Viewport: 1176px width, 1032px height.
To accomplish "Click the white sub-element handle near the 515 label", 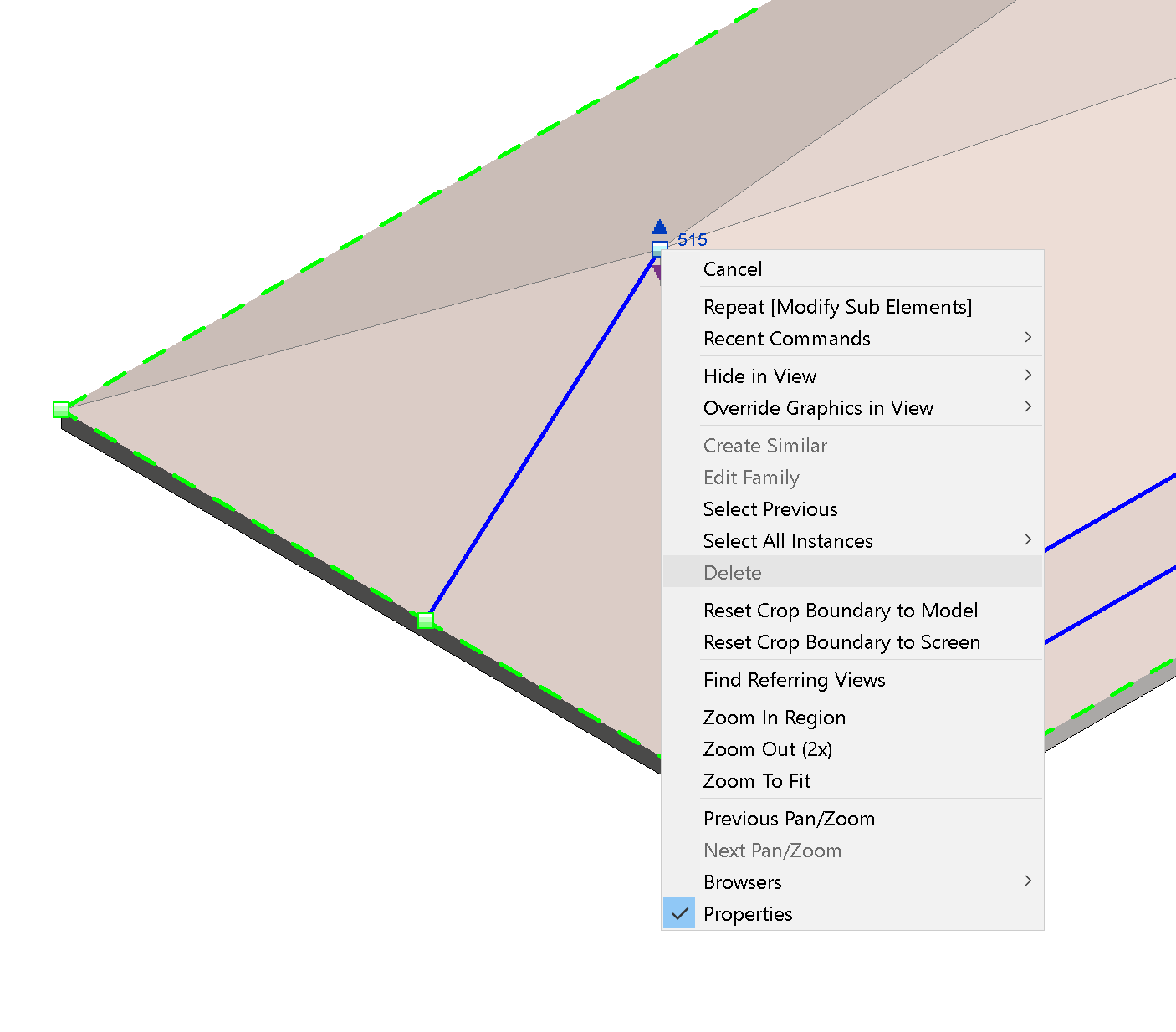I will (x=658, y=248).
